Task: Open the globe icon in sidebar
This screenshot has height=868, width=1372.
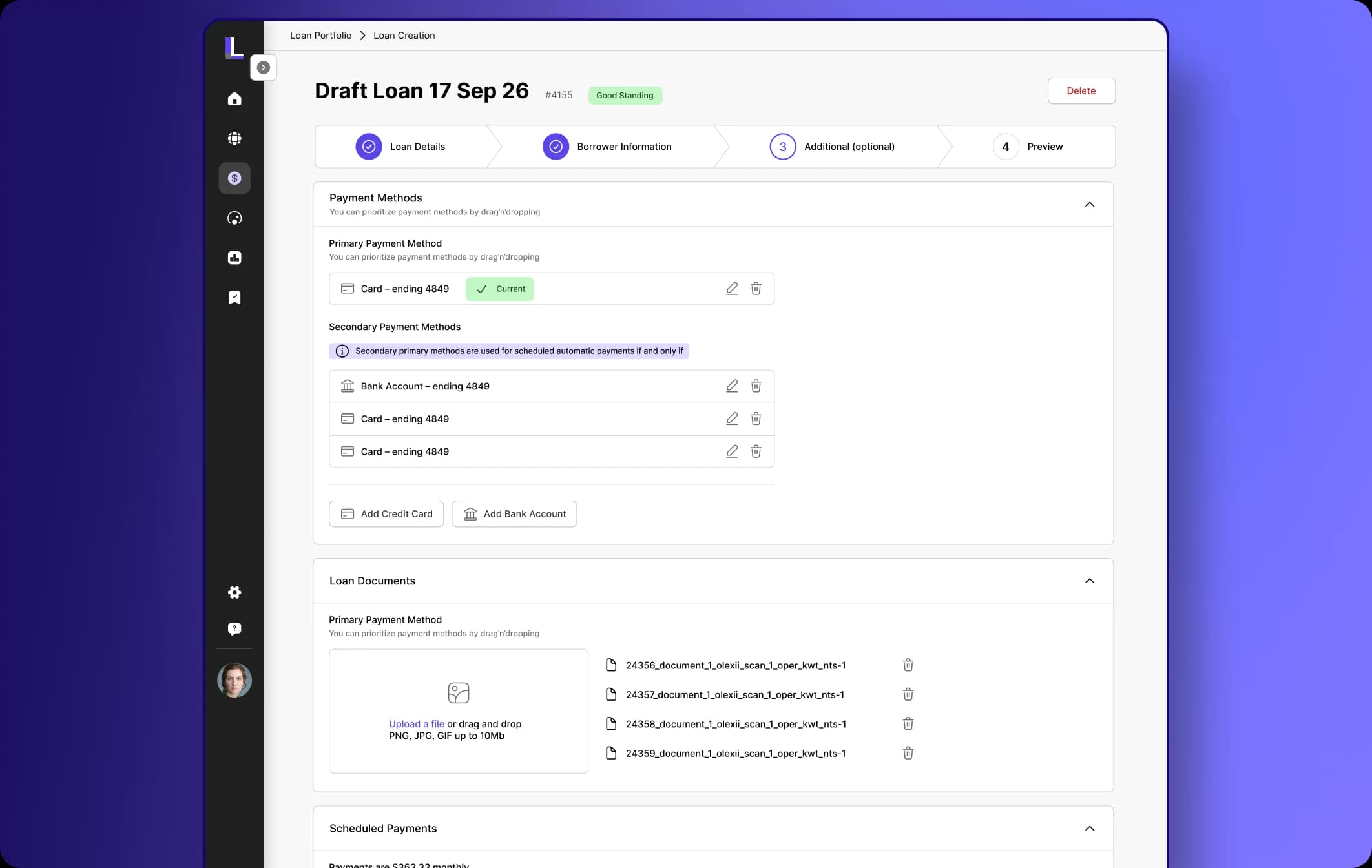Action: [x=234, y=138]
